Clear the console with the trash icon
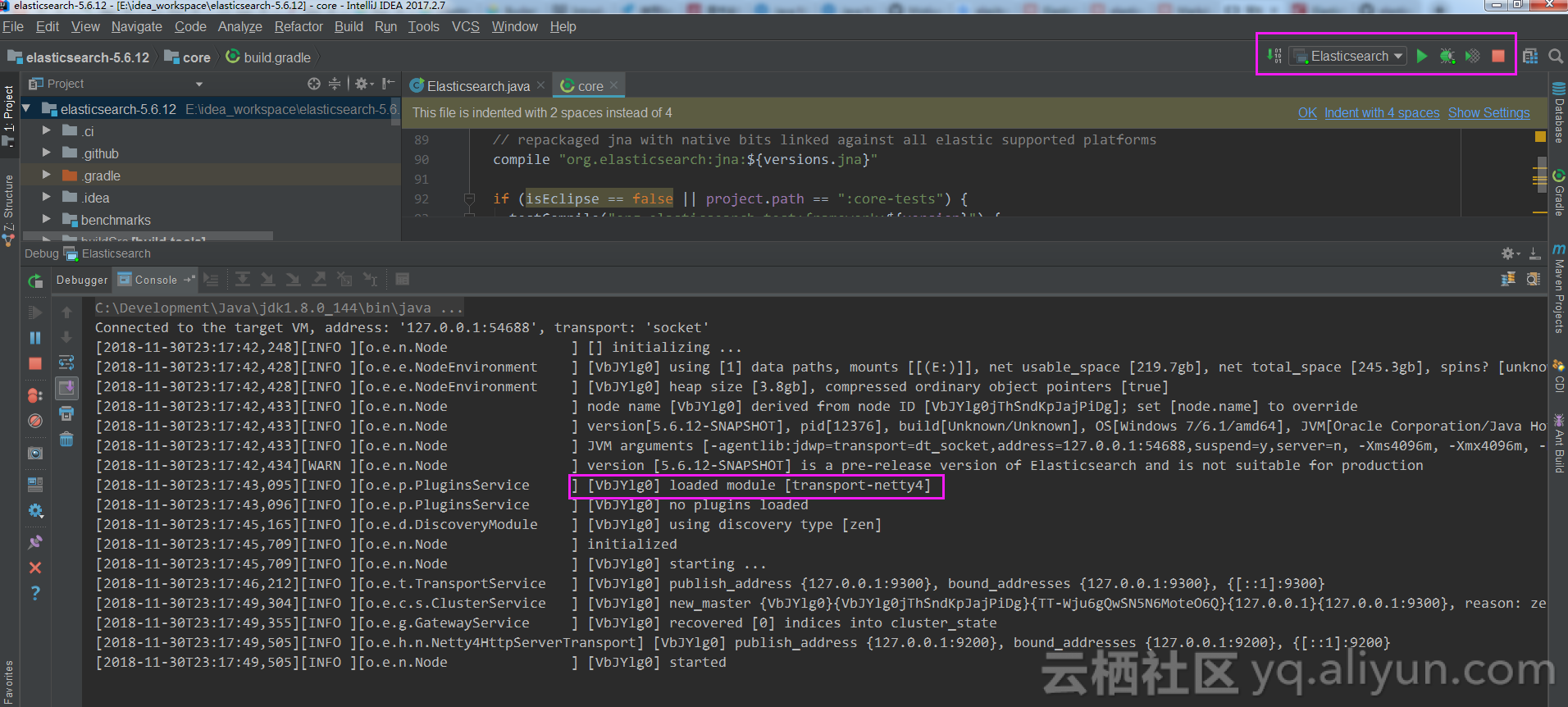The height and width of the screenshot is (707, 1568). click(66, 439)
